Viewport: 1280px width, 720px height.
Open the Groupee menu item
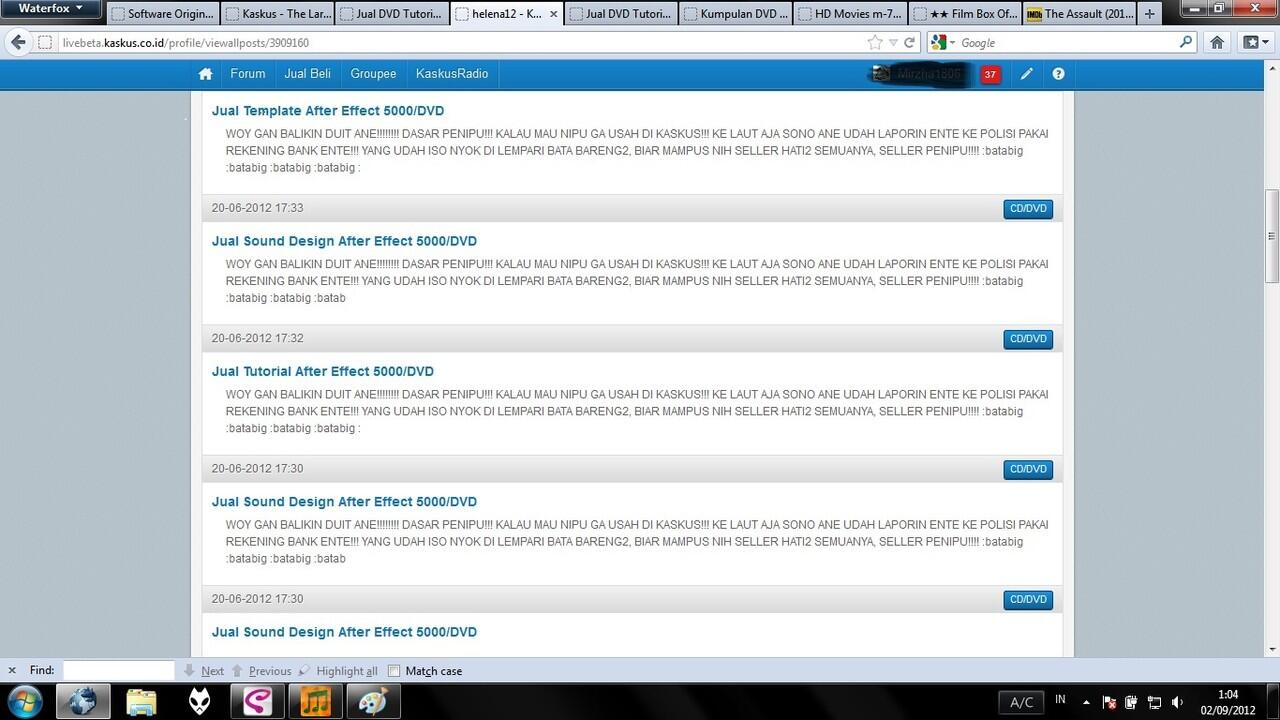[x=373, y=74]
